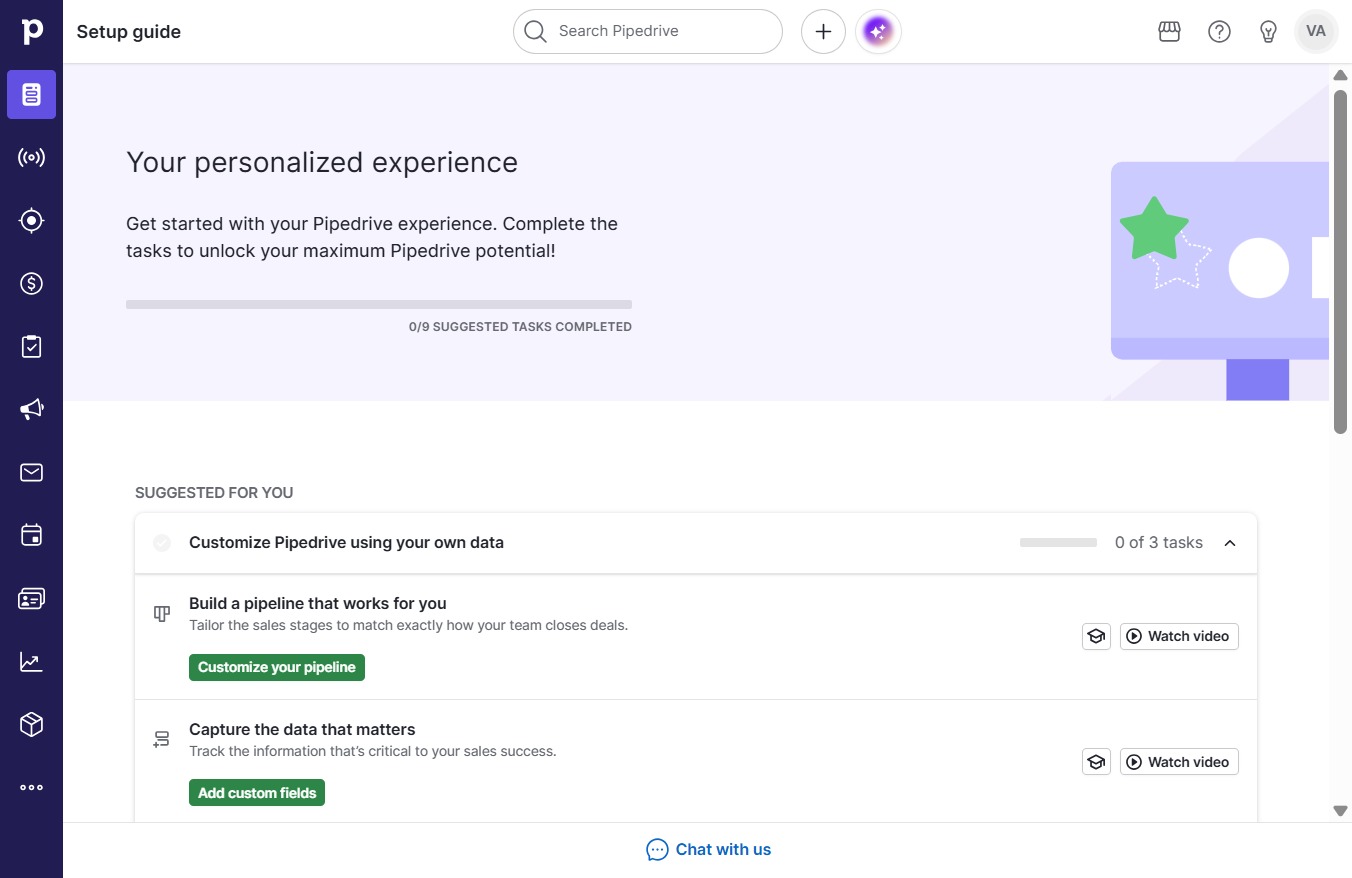Viewport: 1352px width, 878px height.
Task: Click the Setup guide page title
Action: click(x=129, y=32)
